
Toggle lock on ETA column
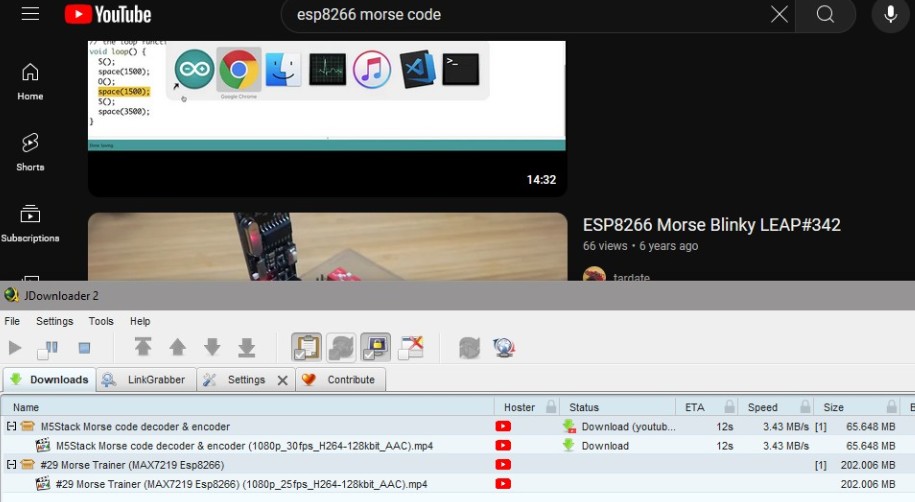[729, 407]
